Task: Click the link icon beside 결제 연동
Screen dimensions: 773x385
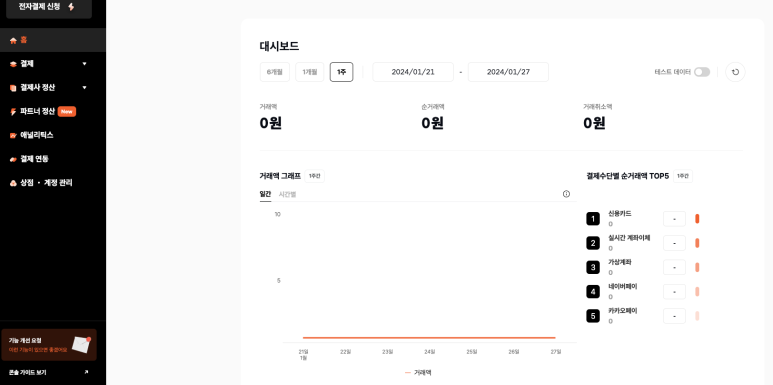Action: (13, 159)
